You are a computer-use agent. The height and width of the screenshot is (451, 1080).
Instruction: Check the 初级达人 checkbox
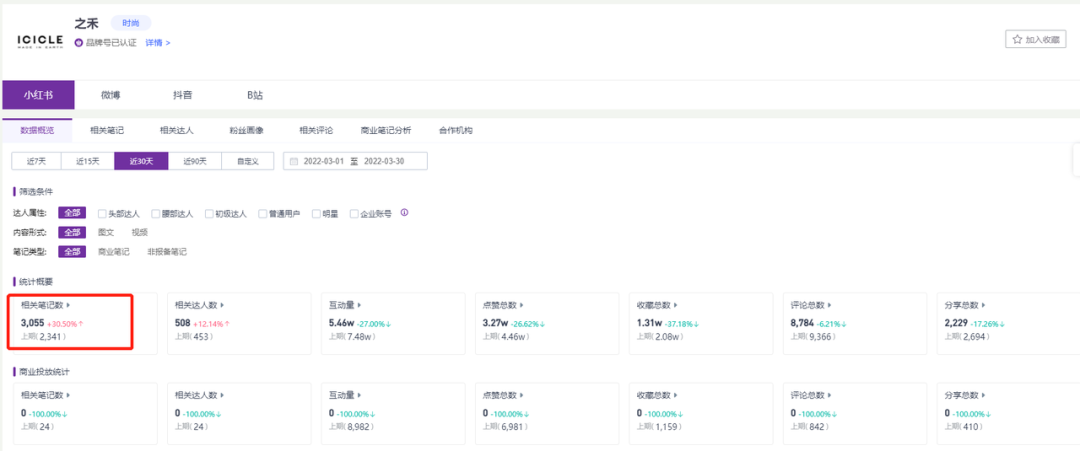(x=209, y=214)
